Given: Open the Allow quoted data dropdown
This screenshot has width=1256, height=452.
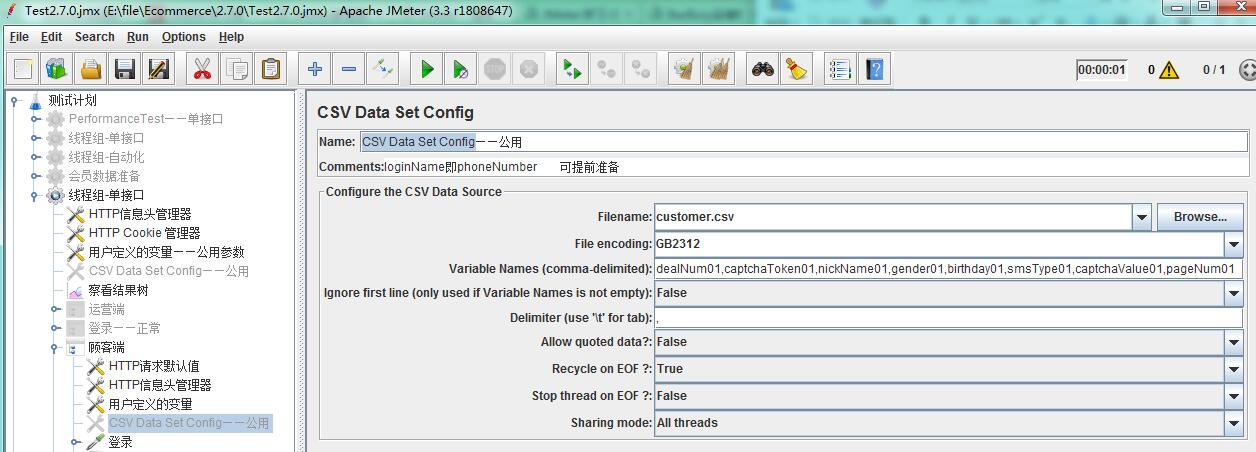Looking at the screenshot, I should pyautogui.click(x=1234, y=342).
